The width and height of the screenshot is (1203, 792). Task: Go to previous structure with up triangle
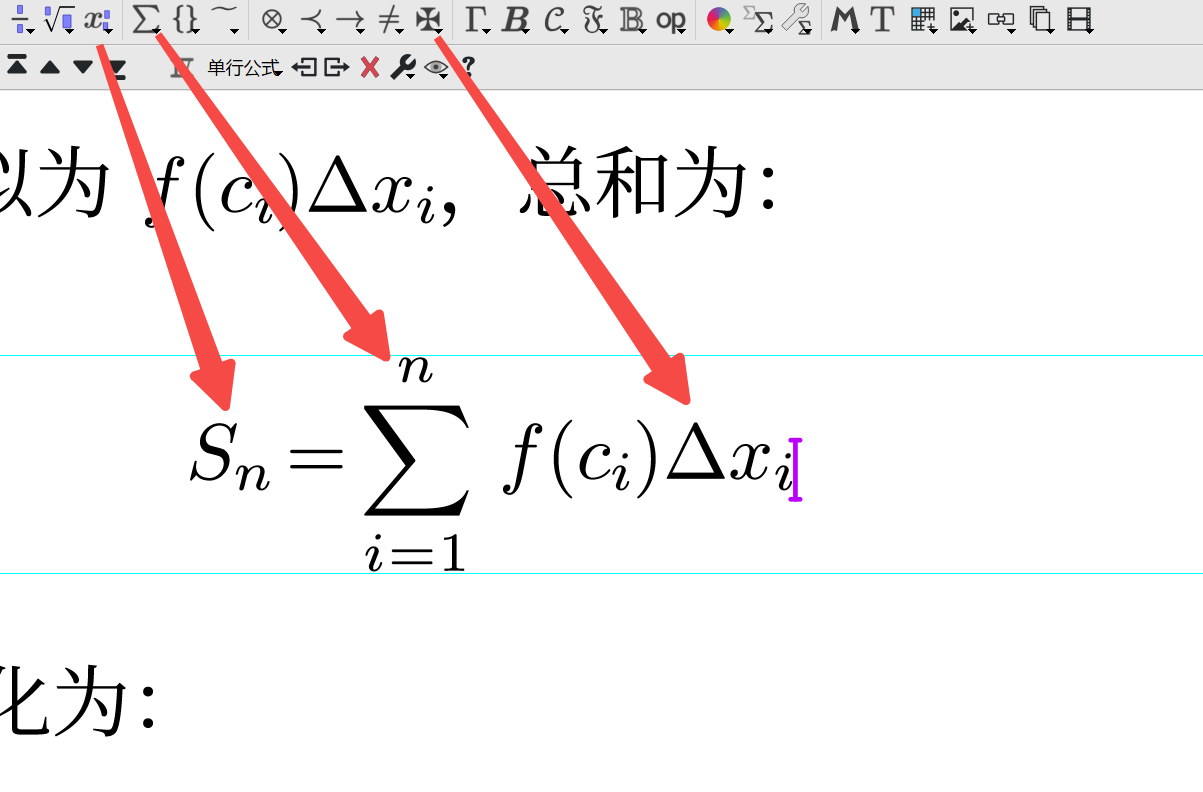point(50,67)
